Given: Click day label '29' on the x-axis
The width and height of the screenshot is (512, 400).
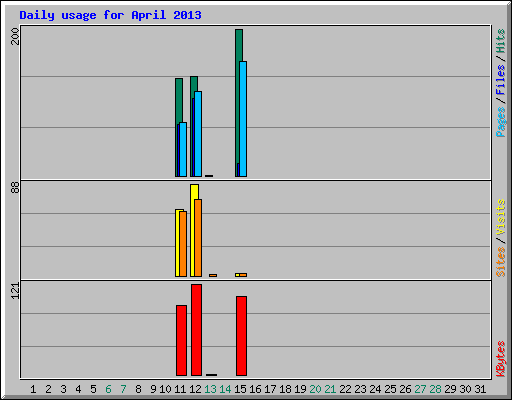Looking at the screenshot, I should 450,389.
